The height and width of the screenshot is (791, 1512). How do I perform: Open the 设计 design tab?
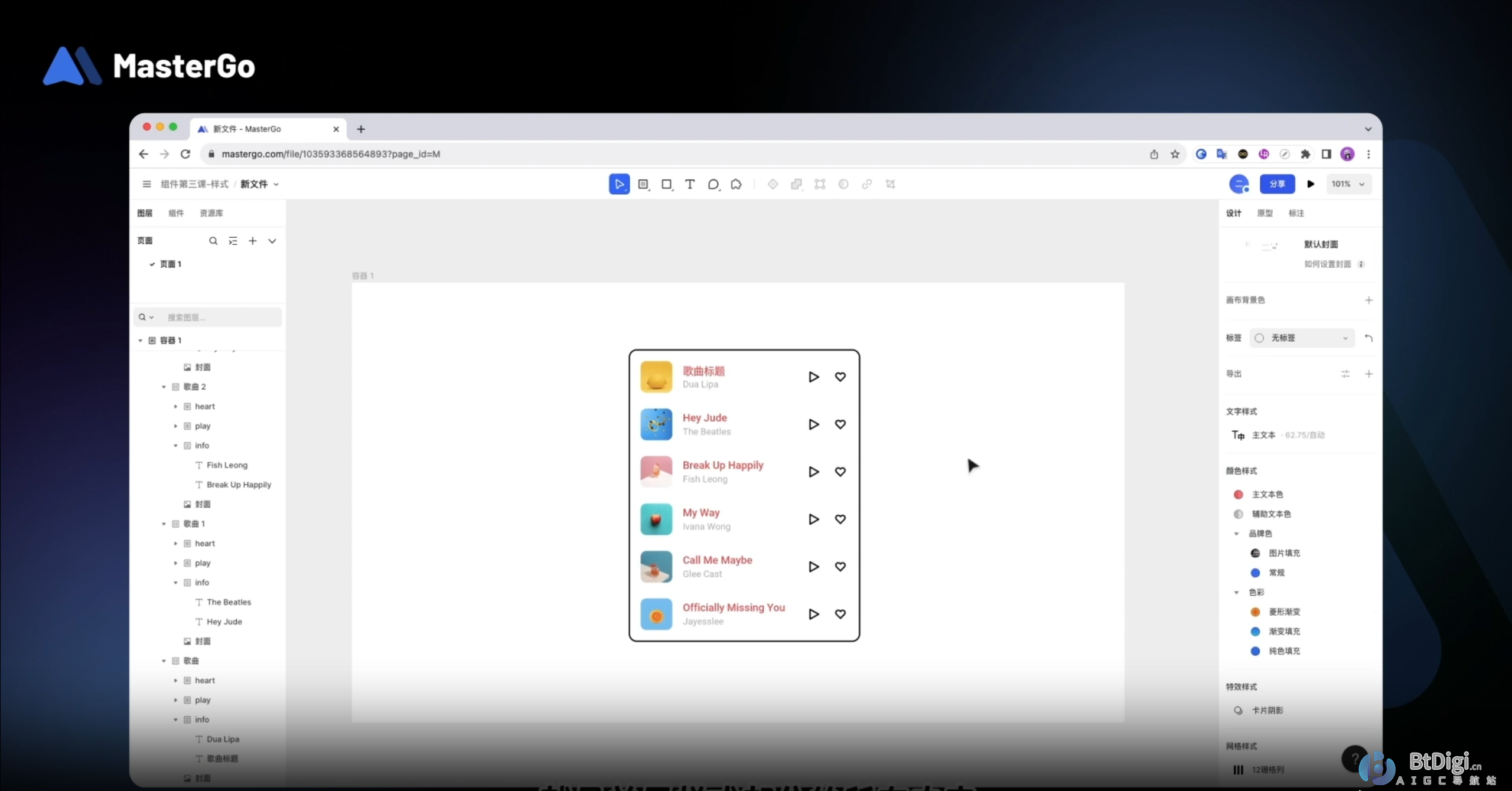[x=1234, y=213]
